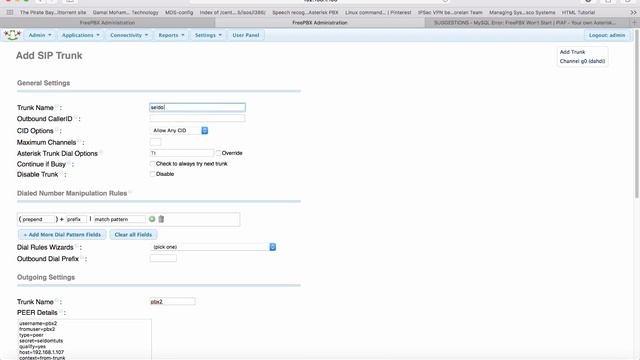640x360 pixels.
Task: Click Clear all Fields button
Action: click(x=133, y=235)
